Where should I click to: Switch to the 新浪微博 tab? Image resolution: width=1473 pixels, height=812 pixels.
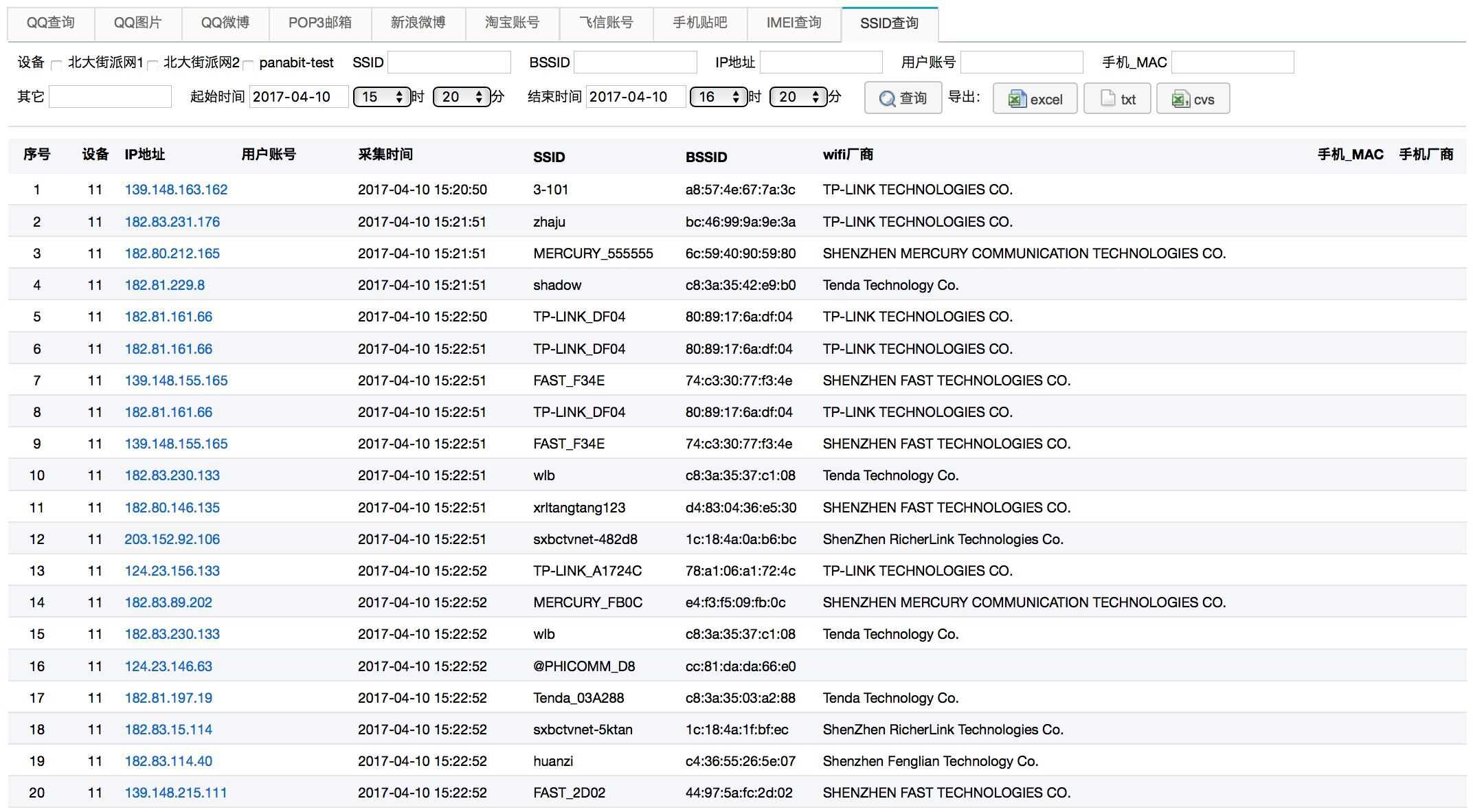click(418, 23)
